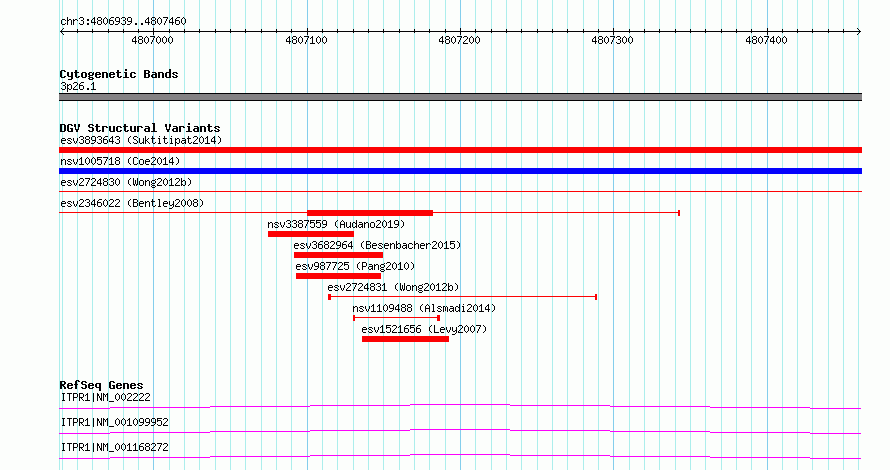Screen dimensions: 890x470
Task: Click the 4807100 ruler tick label
Action: pos(307,40)
